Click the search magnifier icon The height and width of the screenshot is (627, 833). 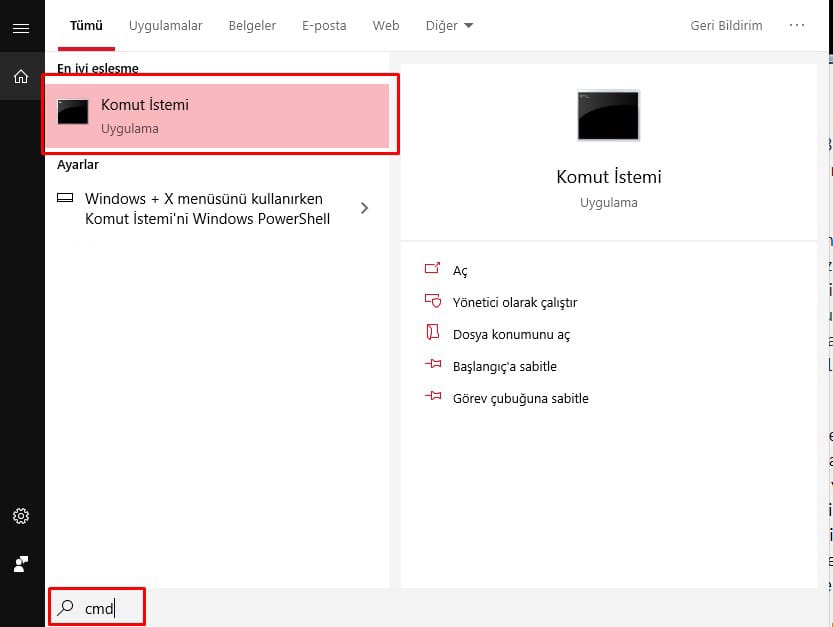[x=66, y=607]
